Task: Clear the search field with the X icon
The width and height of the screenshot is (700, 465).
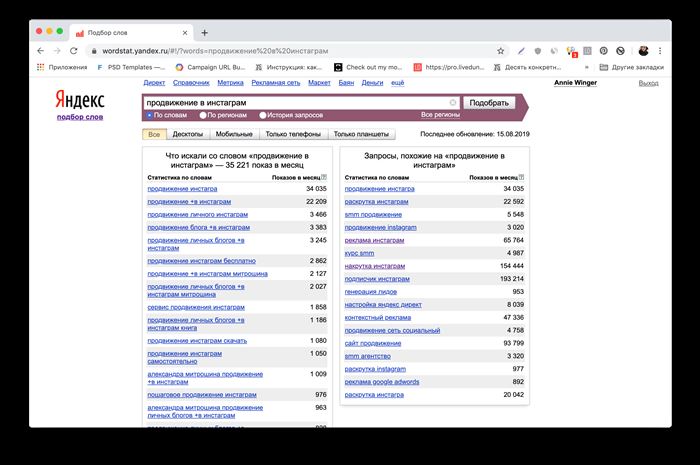Action: coord(453,103)
